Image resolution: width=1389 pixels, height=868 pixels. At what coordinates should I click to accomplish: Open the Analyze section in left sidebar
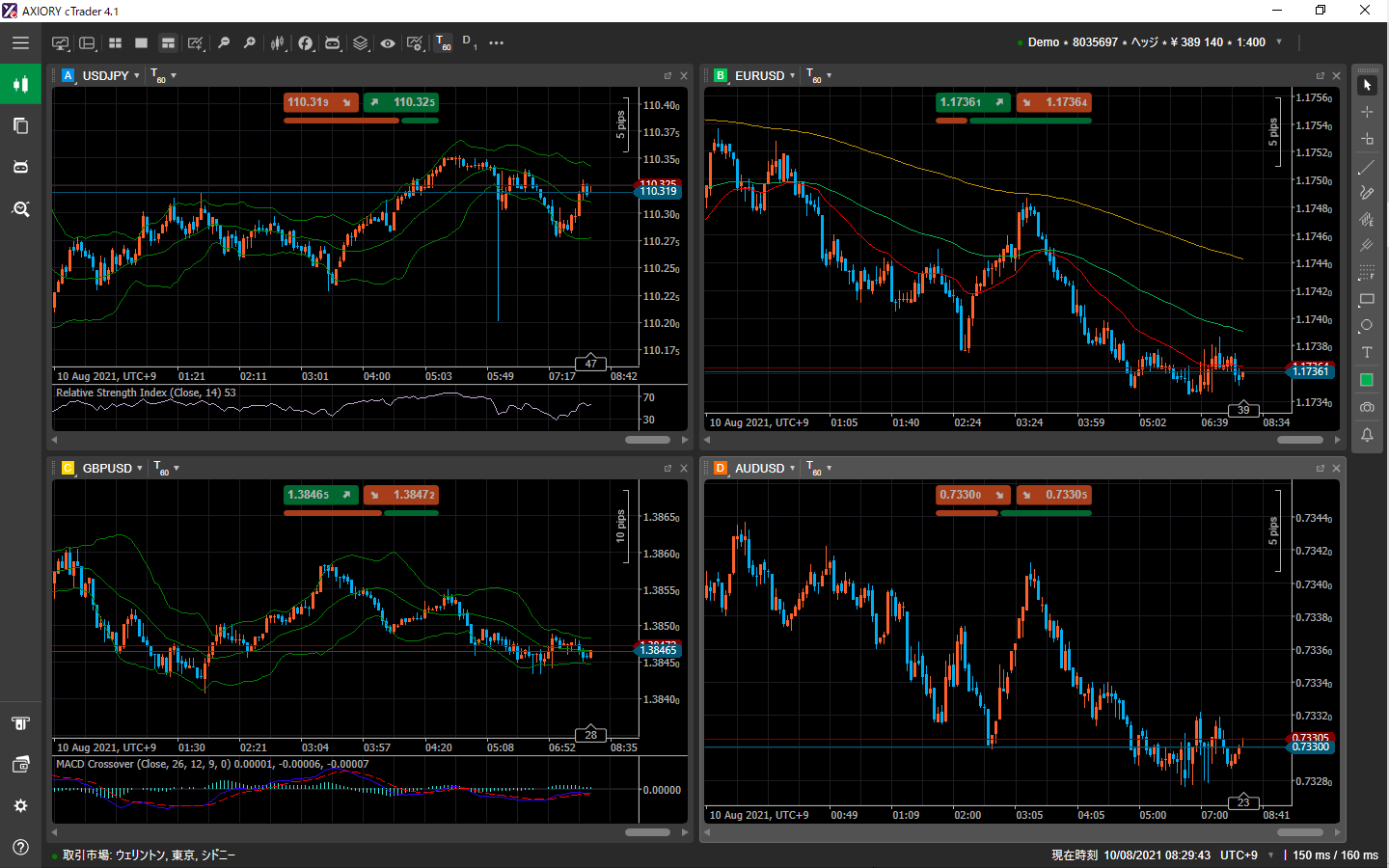20,208
